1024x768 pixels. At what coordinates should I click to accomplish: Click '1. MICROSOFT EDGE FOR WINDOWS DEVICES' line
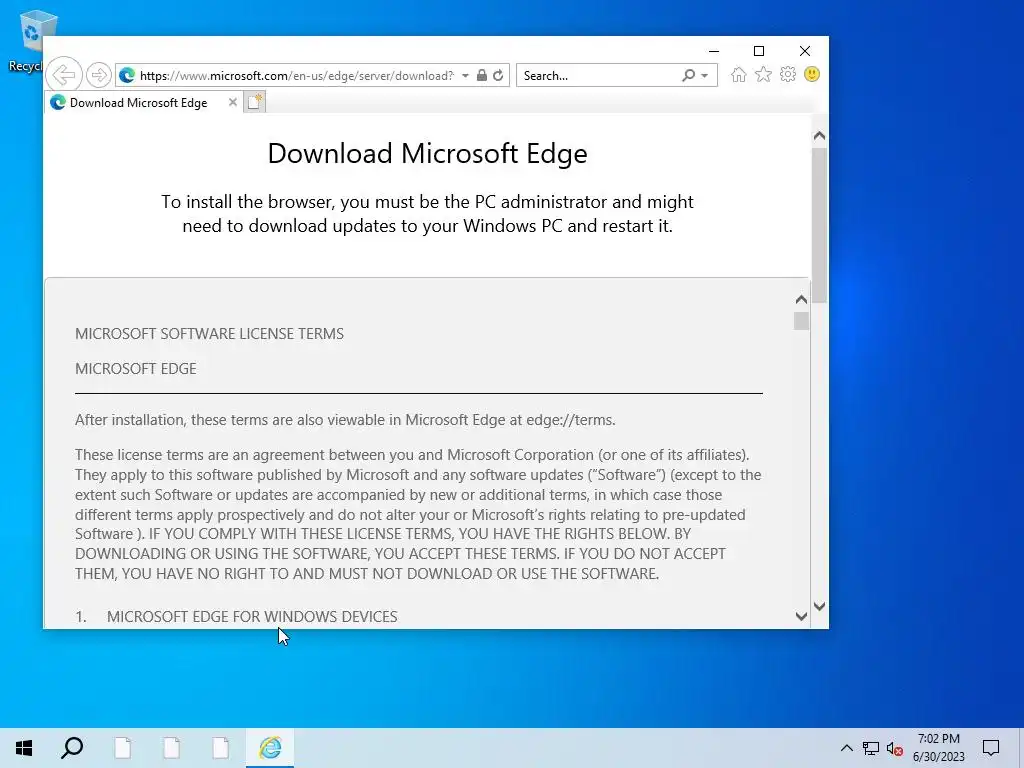[x=236, y=616]
